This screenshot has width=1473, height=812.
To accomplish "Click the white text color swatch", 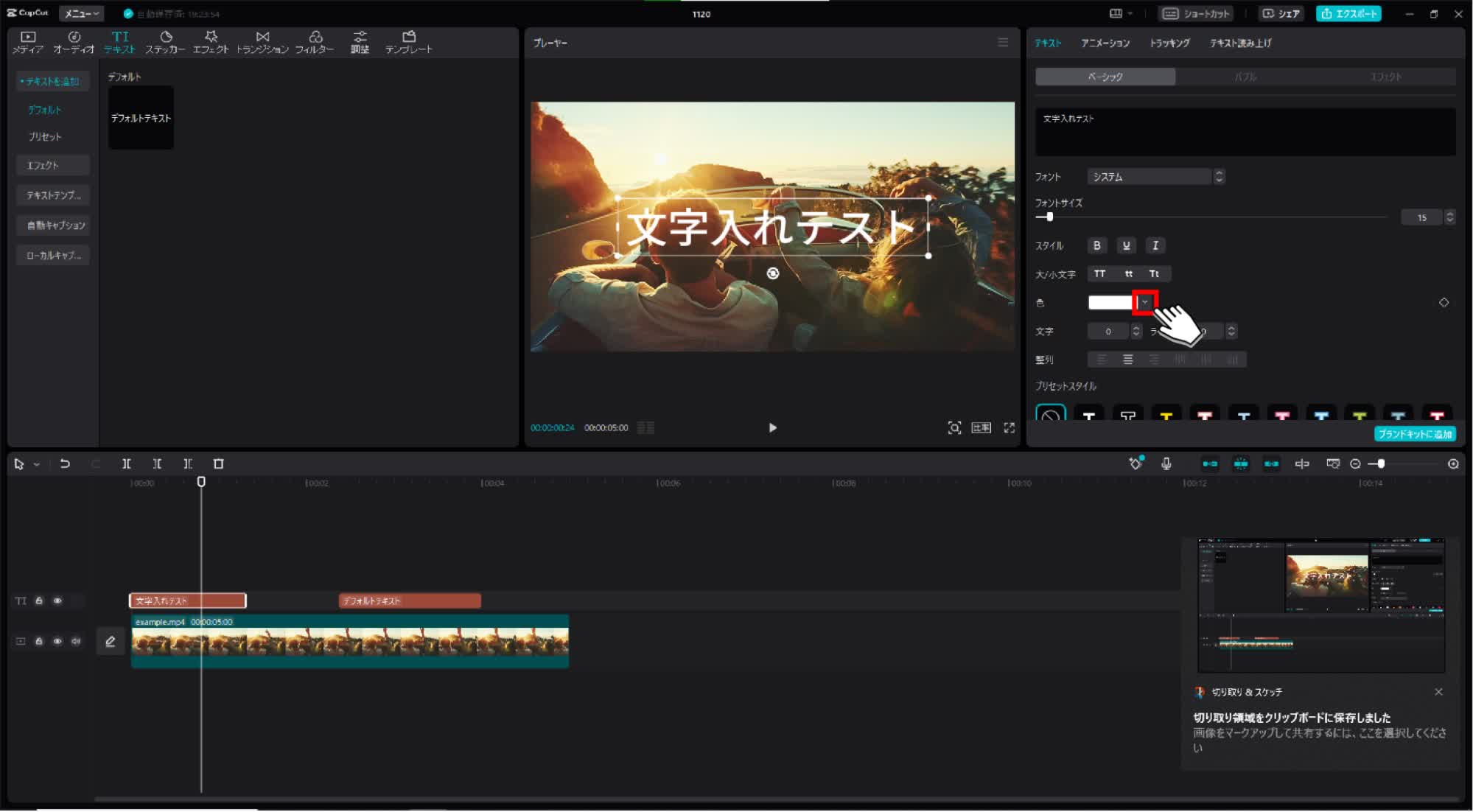I will pos(1110,303).
